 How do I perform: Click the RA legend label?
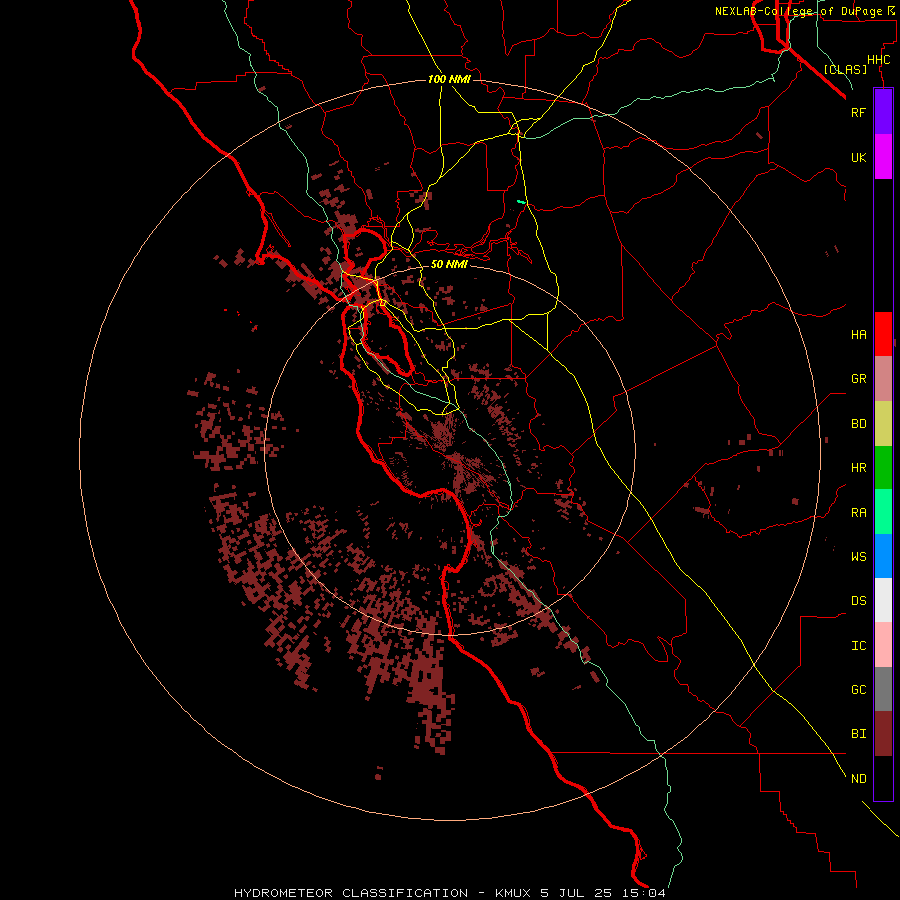(858, 513)
